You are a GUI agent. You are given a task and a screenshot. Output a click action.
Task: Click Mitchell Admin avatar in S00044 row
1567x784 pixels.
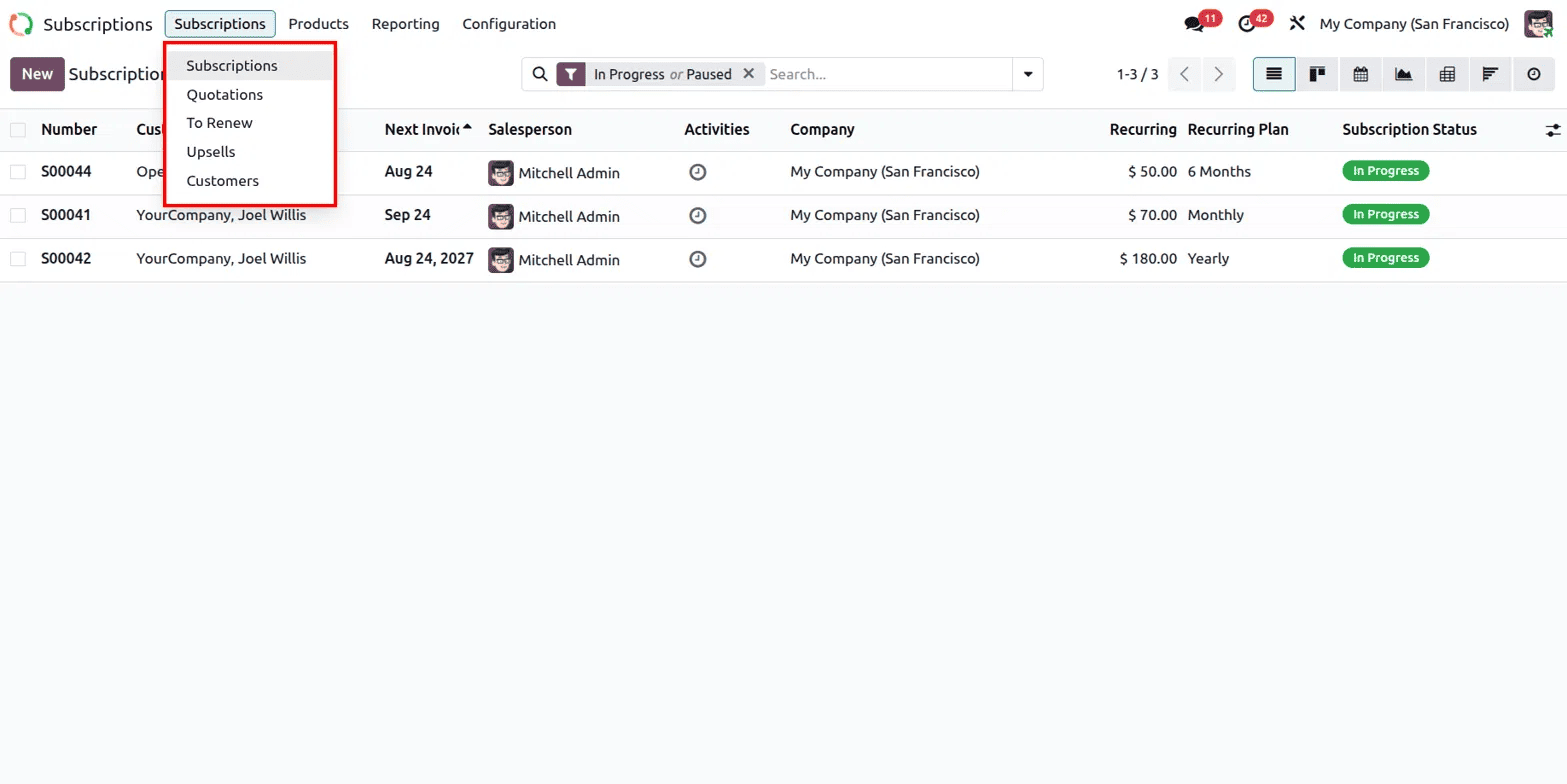tap(501, 173)
